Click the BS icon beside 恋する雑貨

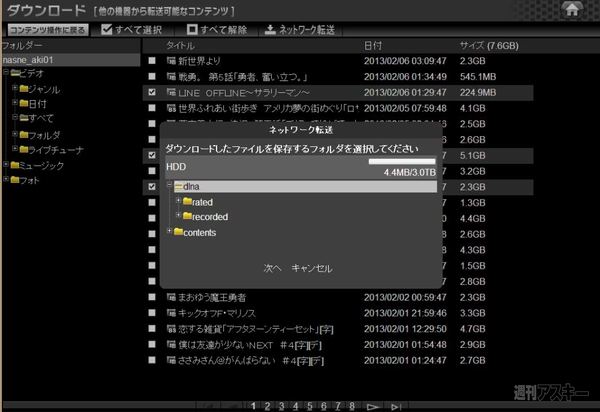point(171,329)
